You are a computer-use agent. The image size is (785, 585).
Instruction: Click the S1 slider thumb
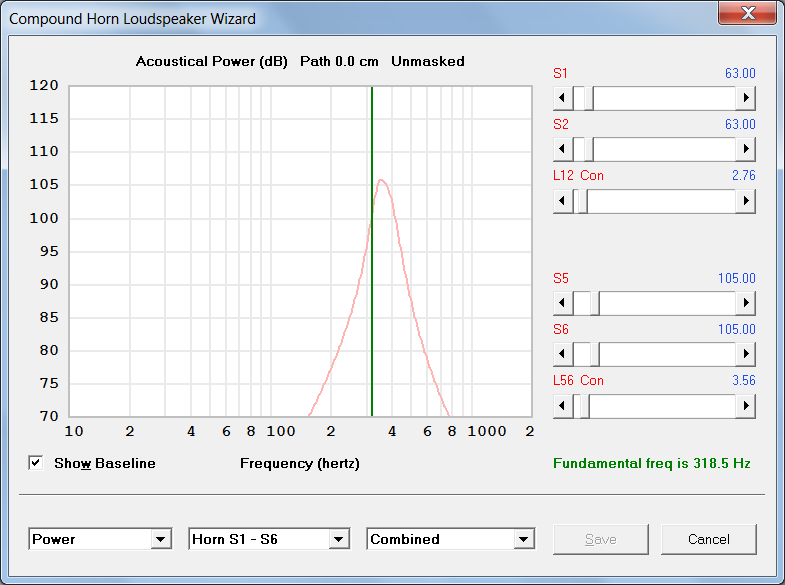click(589, 98)
